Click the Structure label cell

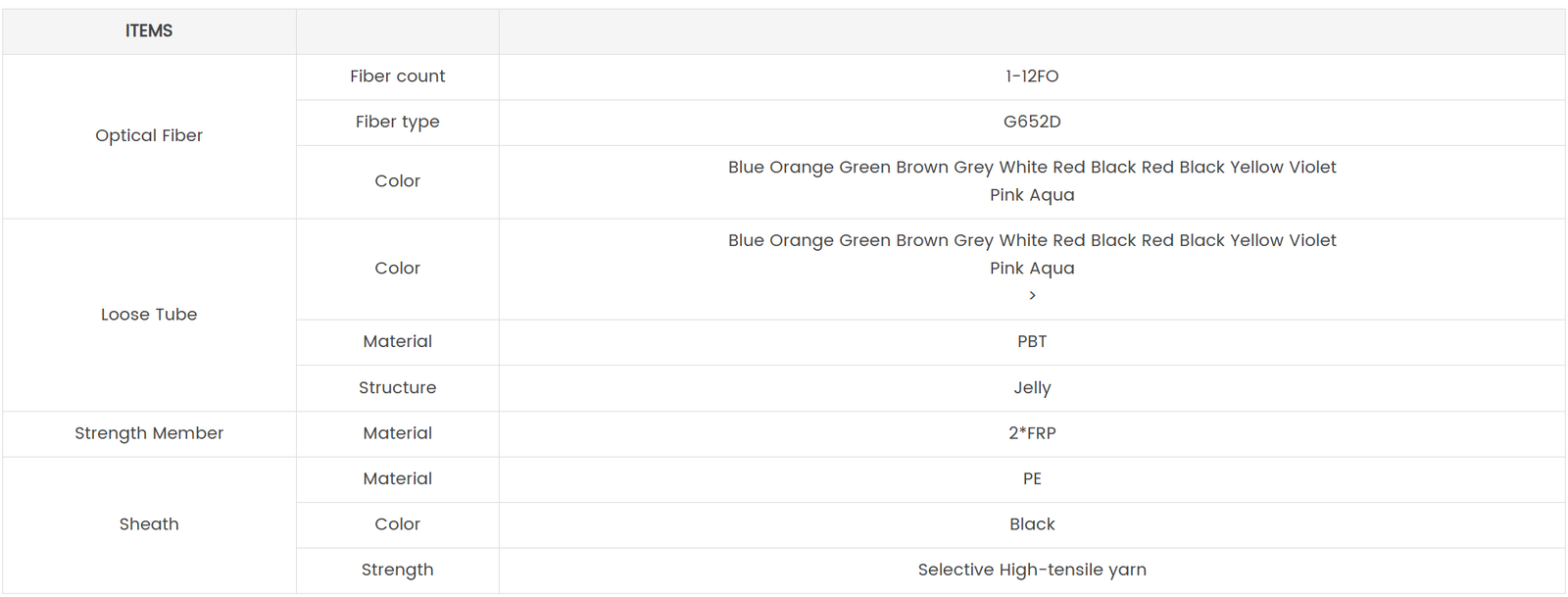pos(397,387)
